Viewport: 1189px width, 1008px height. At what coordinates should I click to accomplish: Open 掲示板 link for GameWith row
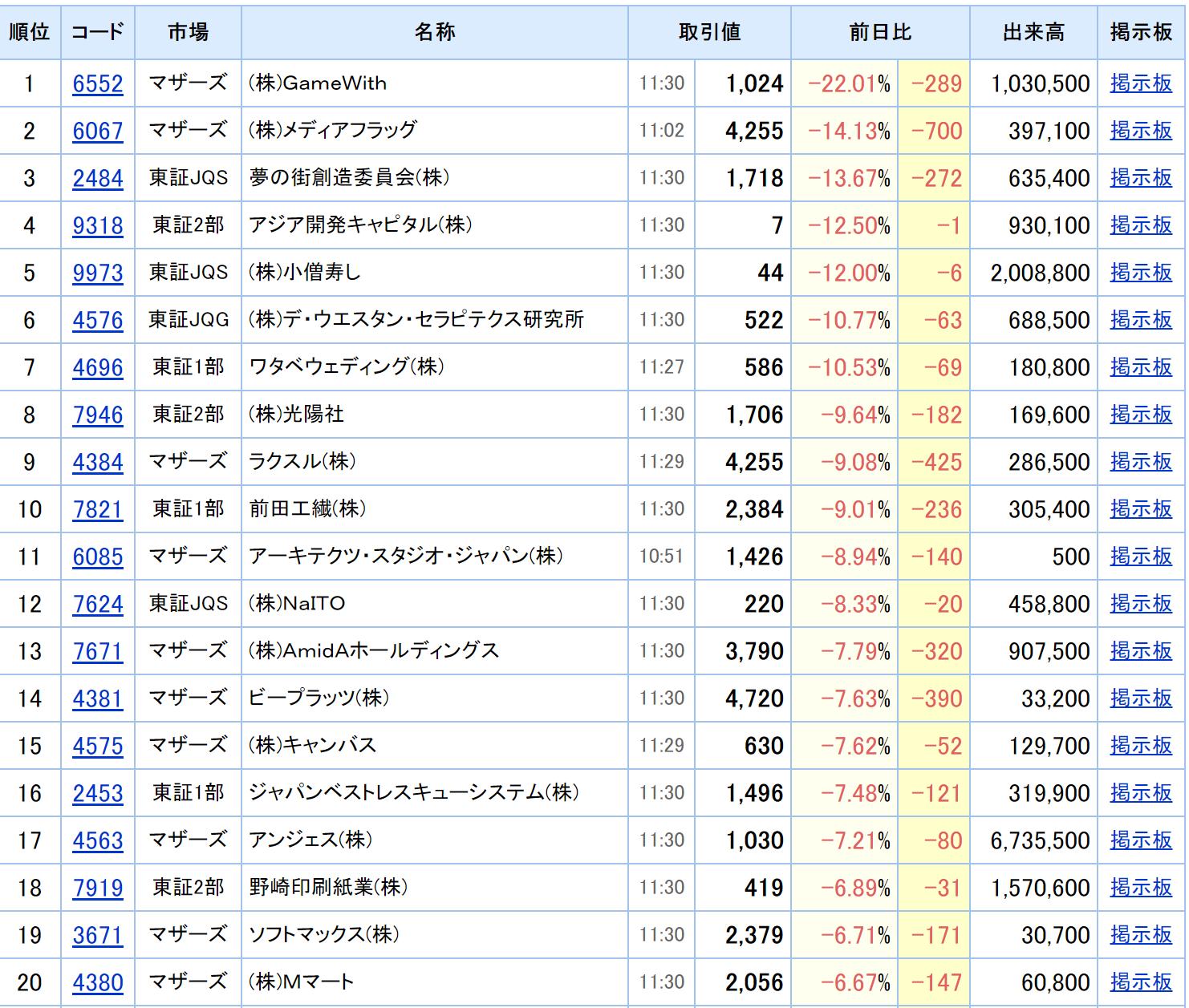[1141, 83]
